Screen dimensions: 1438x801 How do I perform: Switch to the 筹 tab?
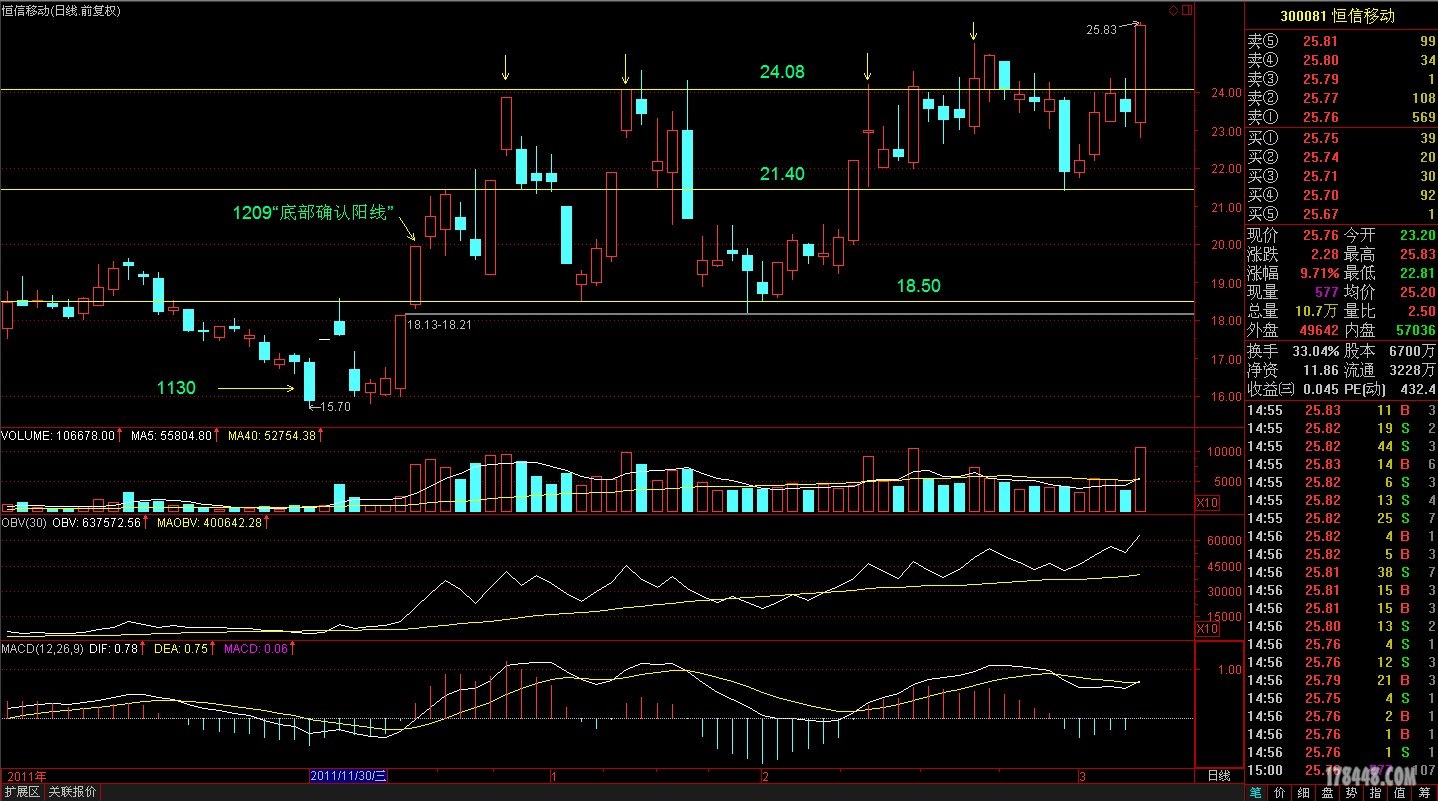click(1425, 792)
